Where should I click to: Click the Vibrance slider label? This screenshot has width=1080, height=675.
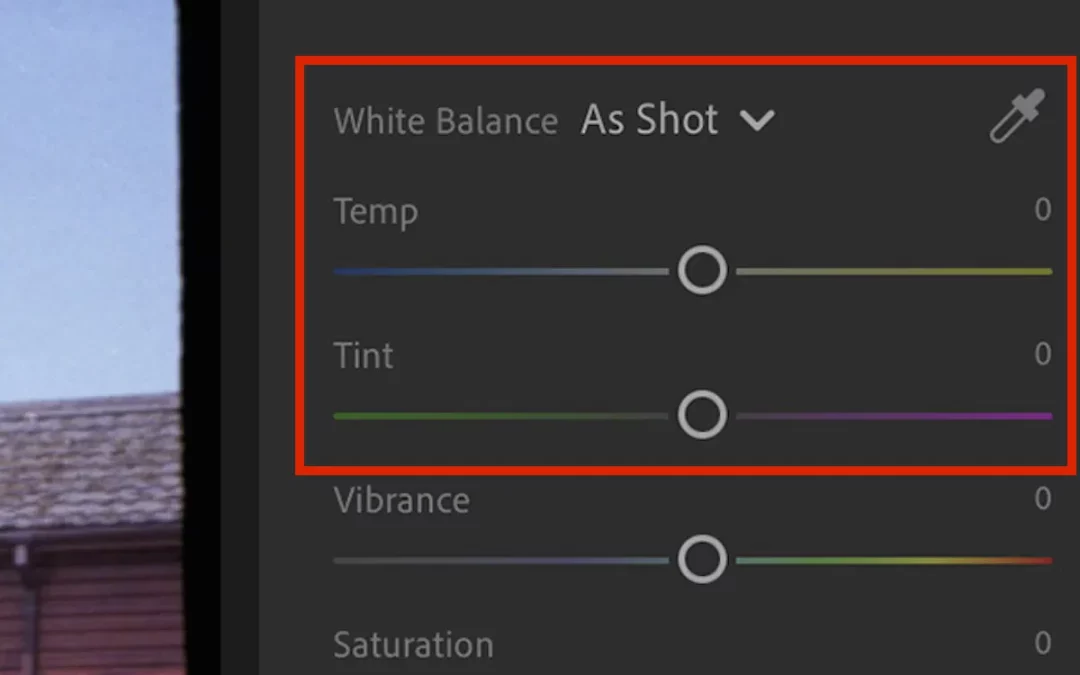coord(401,500)
